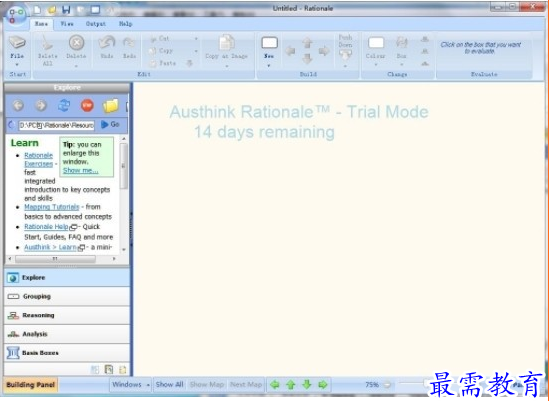The width and height of the screenshot is (551, 416).
Task: Click the red Stop icon in Explore panel
Action: point(87,105)
